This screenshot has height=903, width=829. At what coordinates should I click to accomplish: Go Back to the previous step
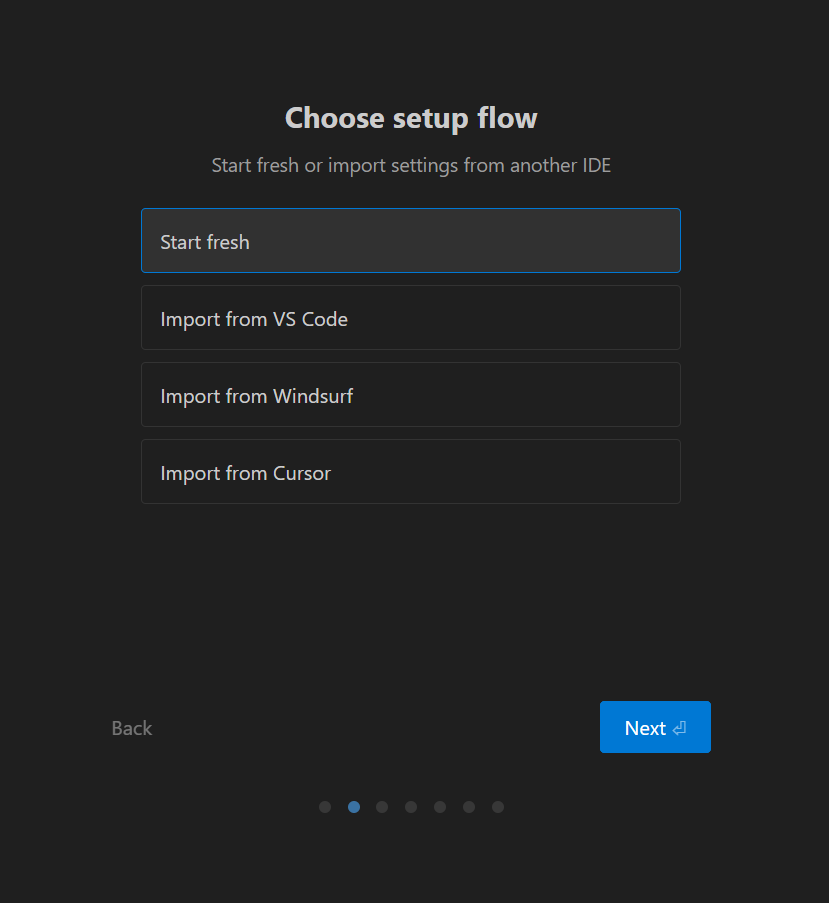pos(132,728)
